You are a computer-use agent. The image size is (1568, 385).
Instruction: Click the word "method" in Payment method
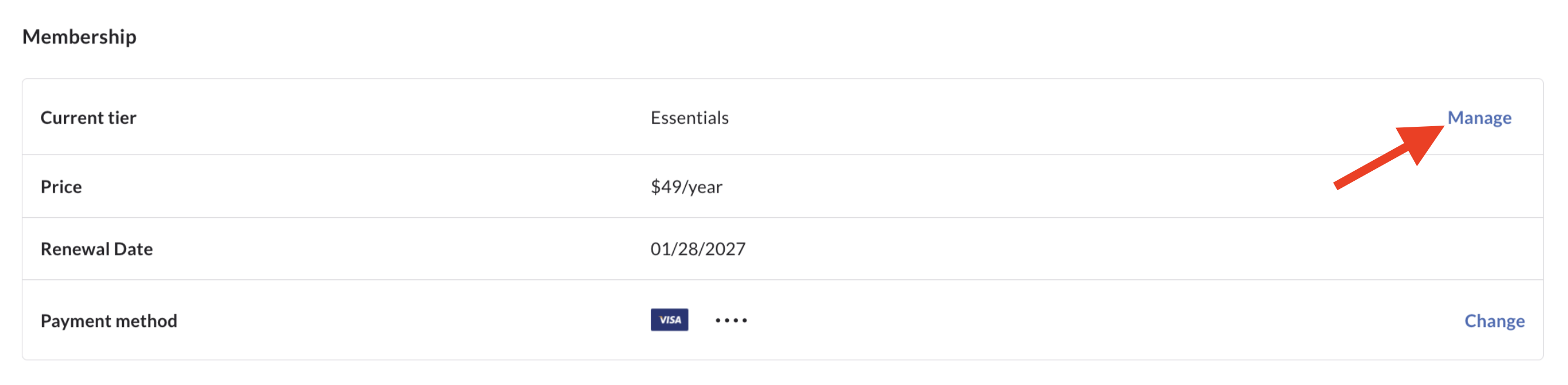click(x=146, y=320)
